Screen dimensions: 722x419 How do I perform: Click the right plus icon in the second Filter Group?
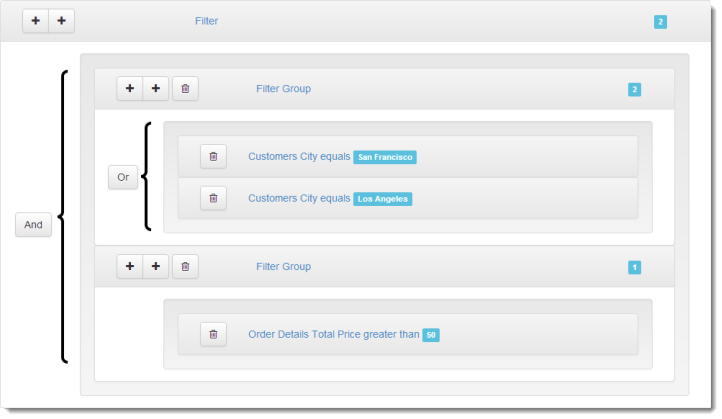(x=156, y=267)
